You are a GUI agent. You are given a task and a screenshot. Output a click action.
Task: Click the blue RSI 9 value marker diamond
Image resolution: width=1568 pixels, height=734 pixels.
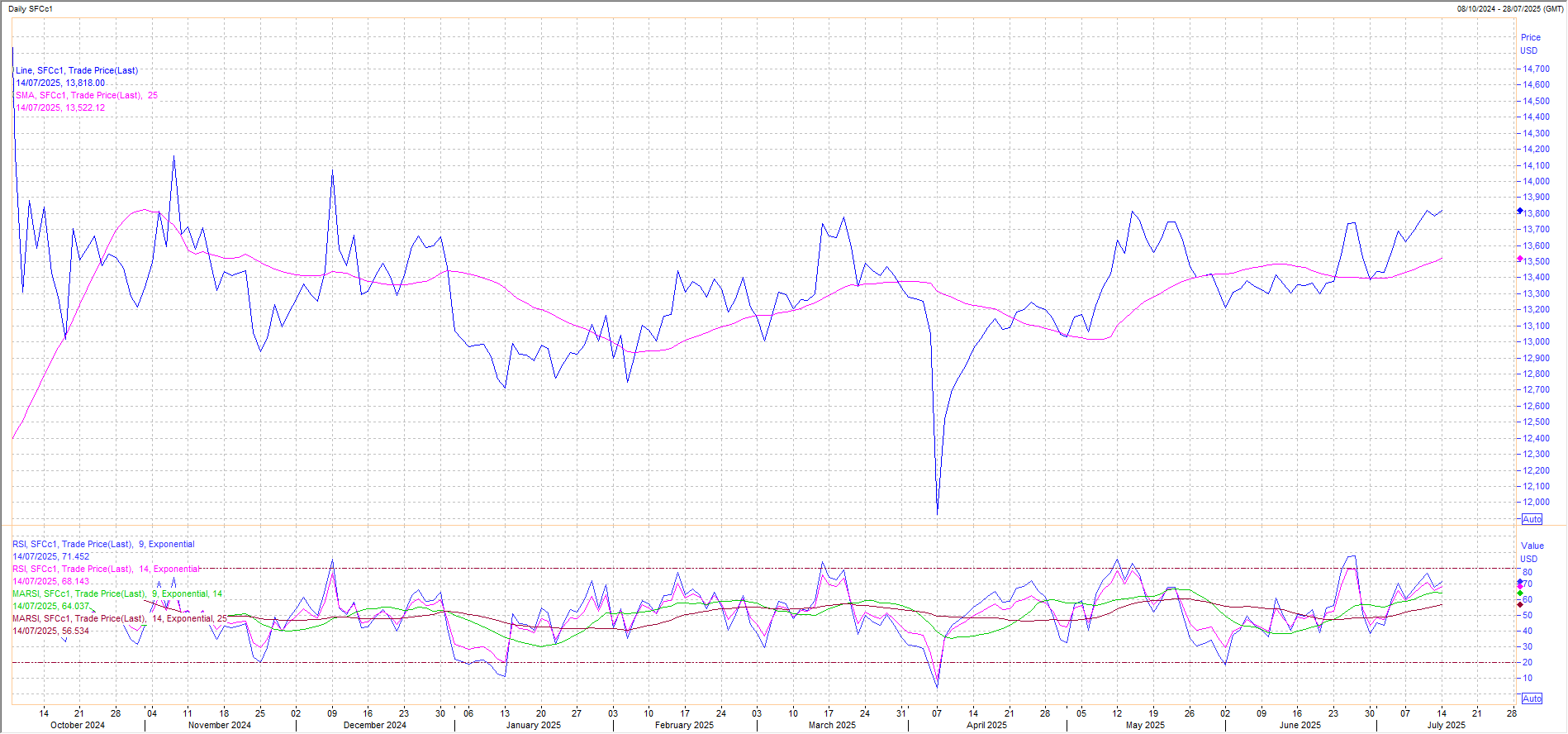pos(1520,582)
